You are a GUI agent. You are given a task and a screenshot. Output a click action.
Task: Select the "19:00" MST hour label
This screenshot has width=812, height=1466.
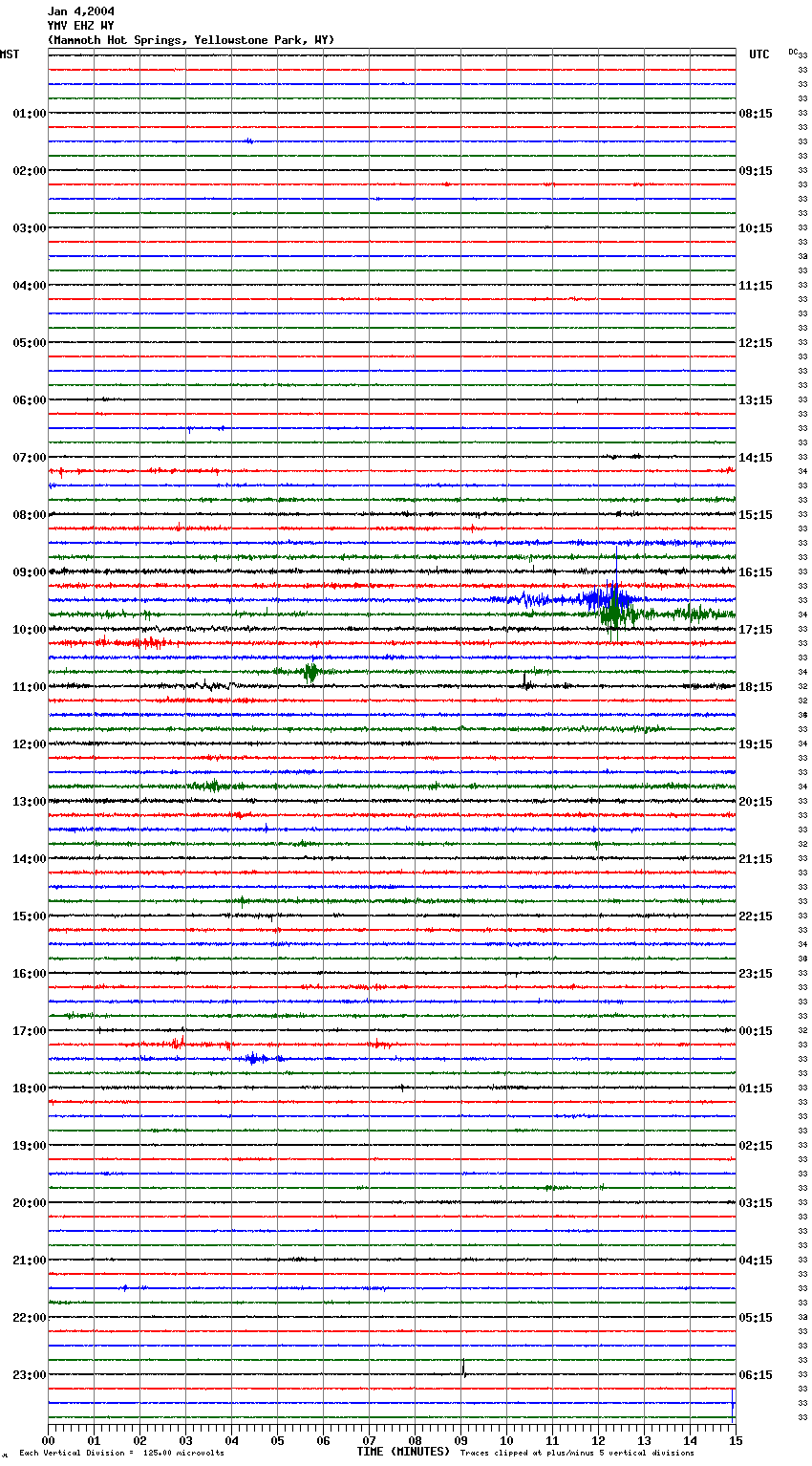coord(30,1146)
